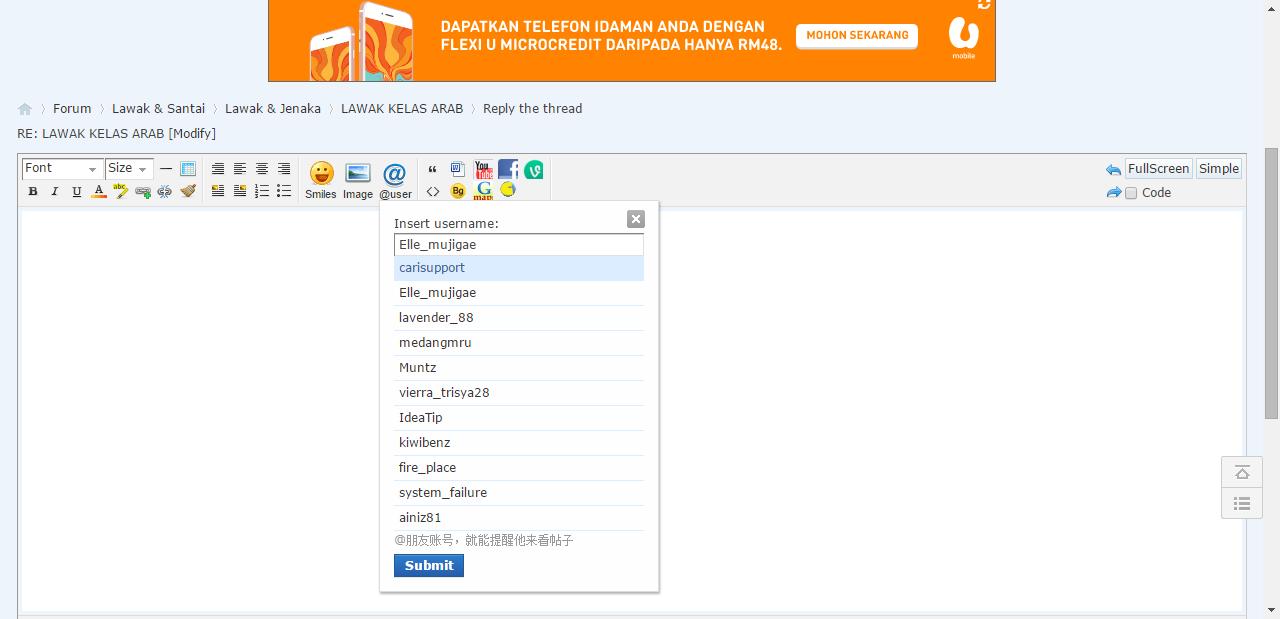Select kiwibenz username
The height and width of the screenshot is (619, 1280).
click(x=519, y=443)
